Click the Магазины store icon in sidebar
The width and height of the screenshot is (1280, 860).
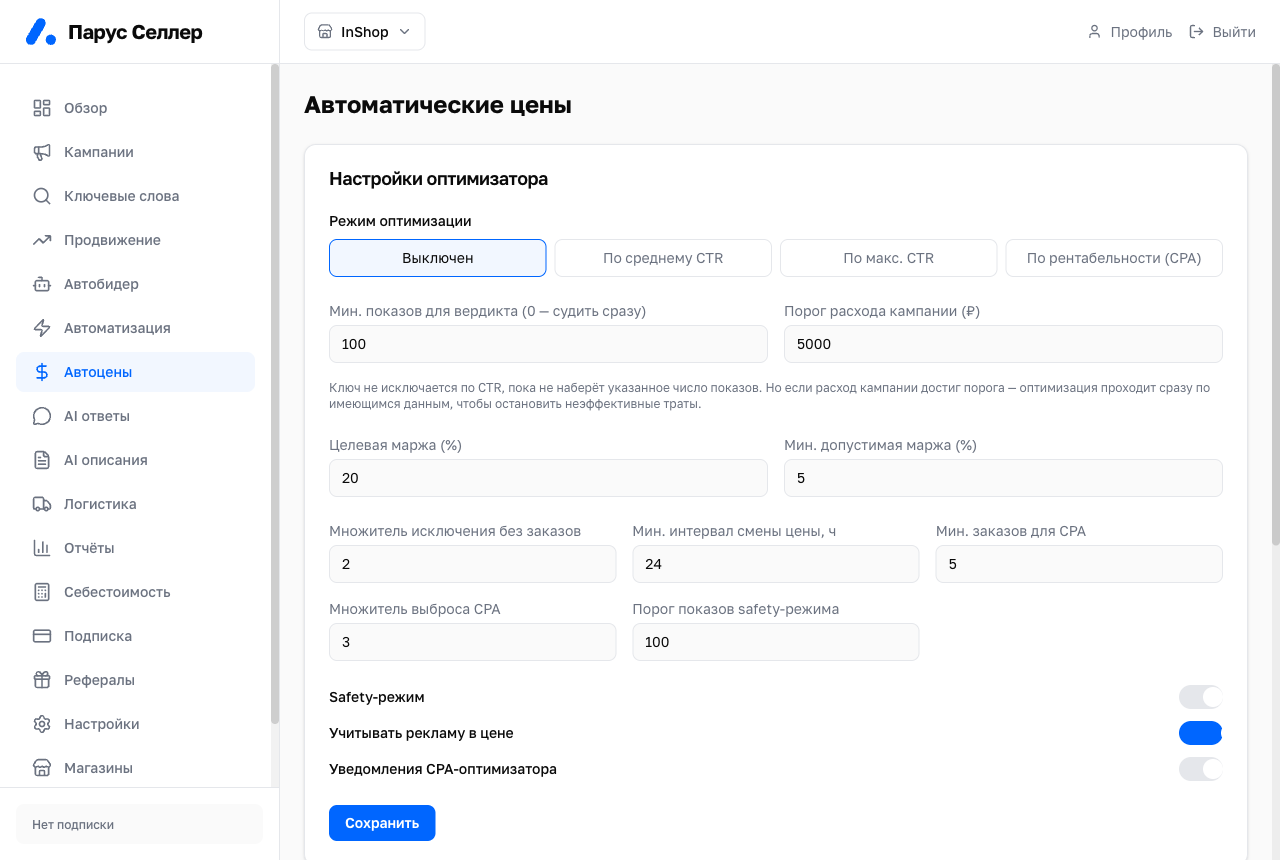(42, 768)
